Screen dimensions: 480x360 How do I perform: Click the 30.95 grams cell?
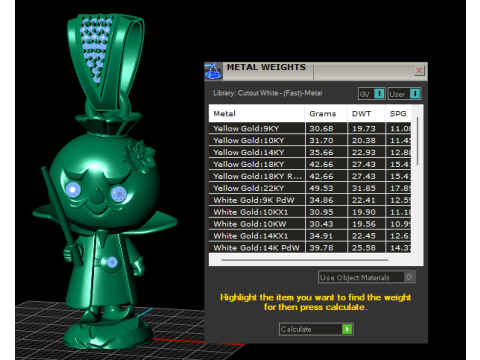point(326,212)
